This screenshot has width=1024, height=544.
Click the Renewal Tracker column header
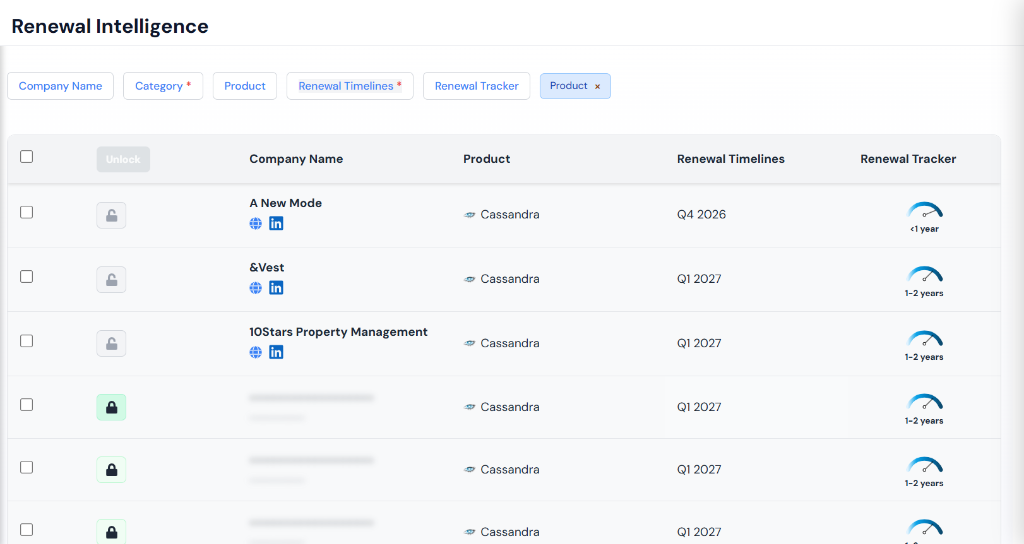click(908, 159)
